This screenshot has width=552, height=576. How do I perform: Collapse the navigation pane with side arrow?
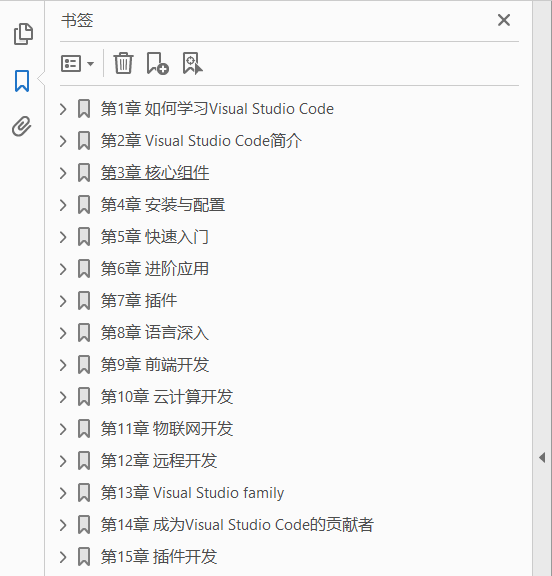(x=542, y=457)
